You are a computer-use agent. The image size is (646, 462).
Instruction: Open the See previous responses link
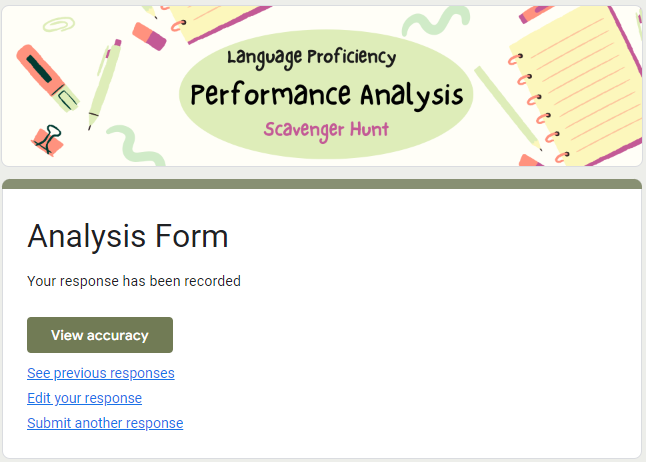coord(101,373)
